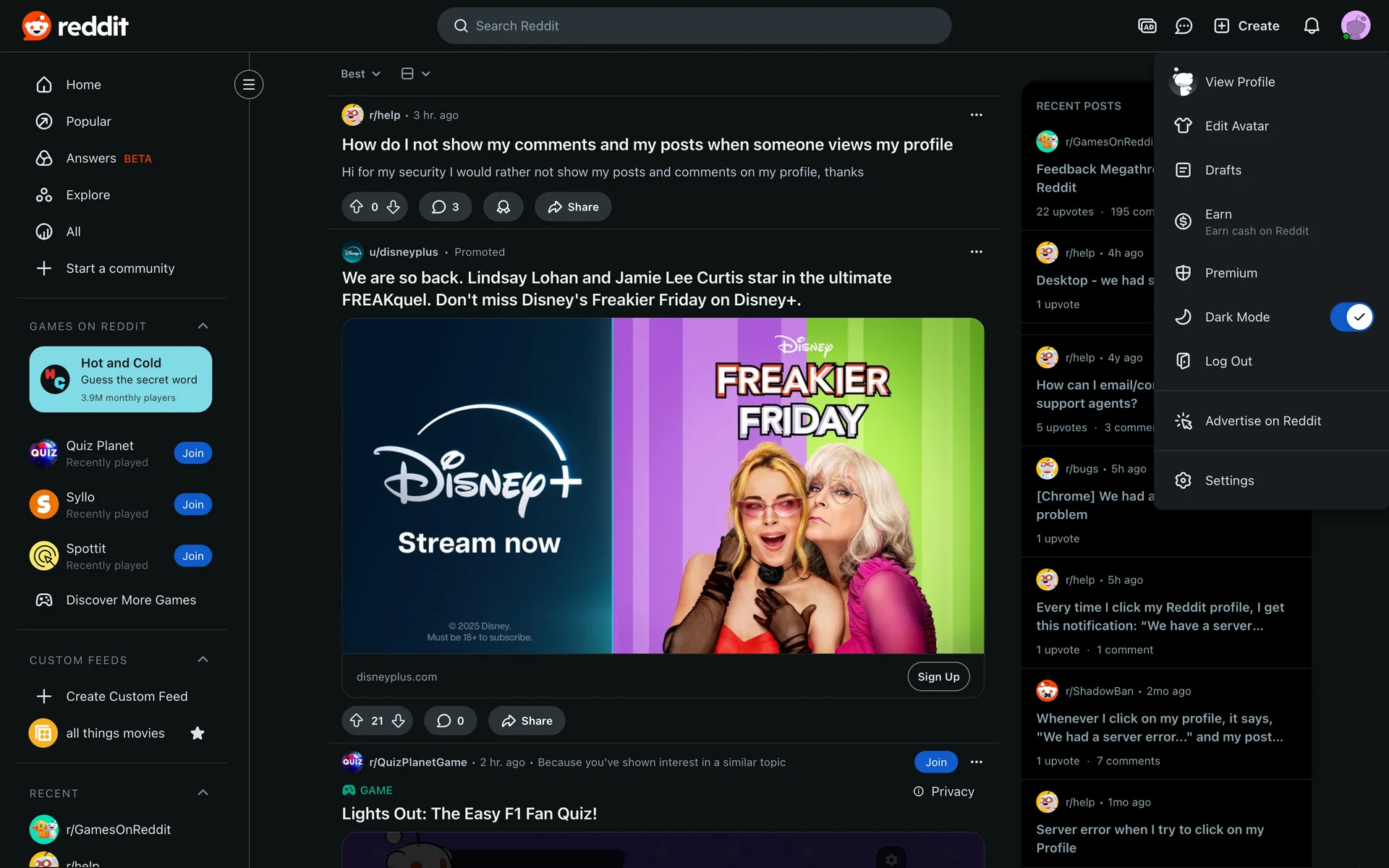This screenshot has width=1389, height=868.
Task: Join Quiz Planet from games list
Action: [x=192, y=453]
